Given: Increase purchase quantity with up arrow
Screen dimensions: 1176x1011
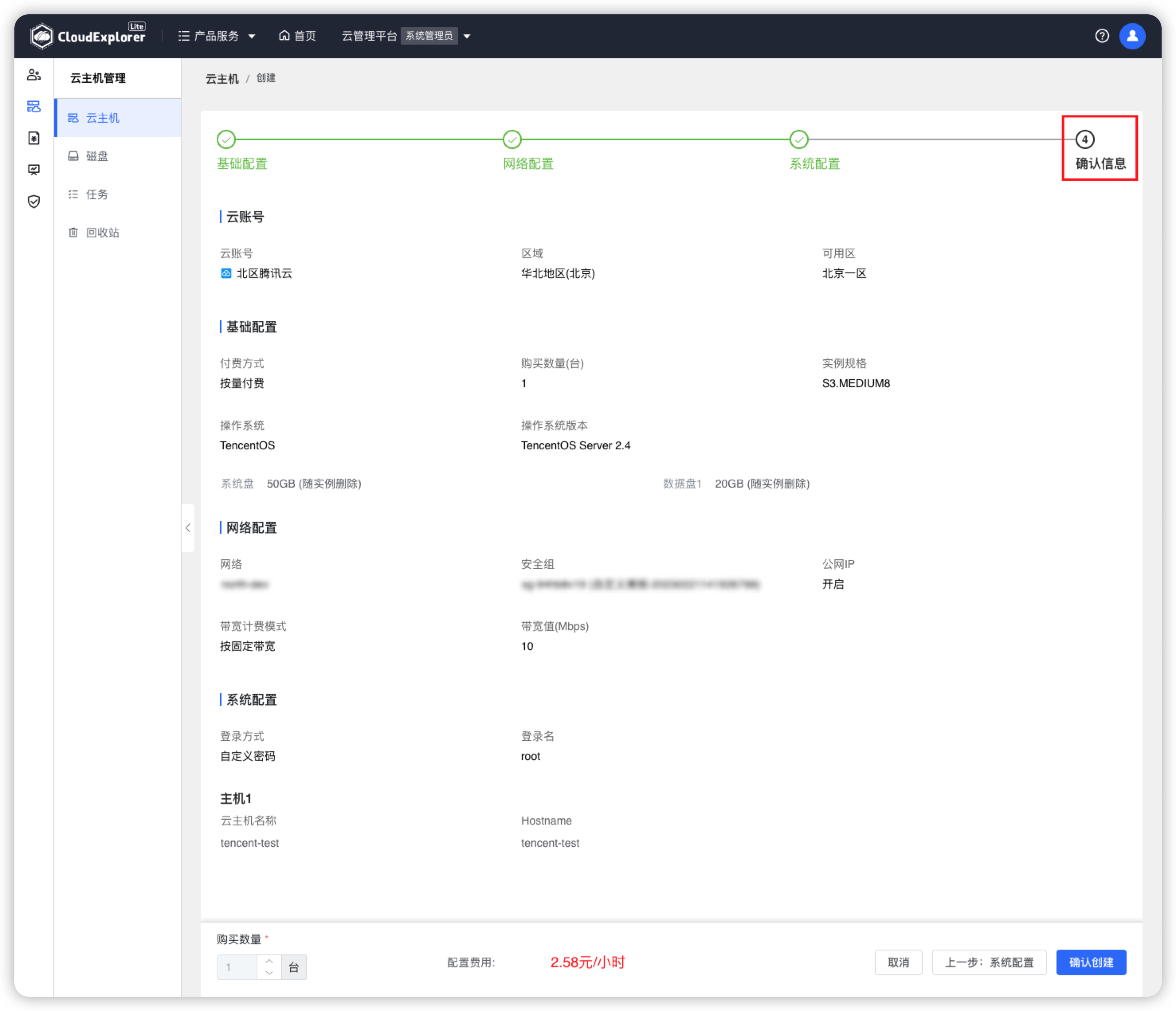Looking at the screenshot, I should [x=269, y=961].
